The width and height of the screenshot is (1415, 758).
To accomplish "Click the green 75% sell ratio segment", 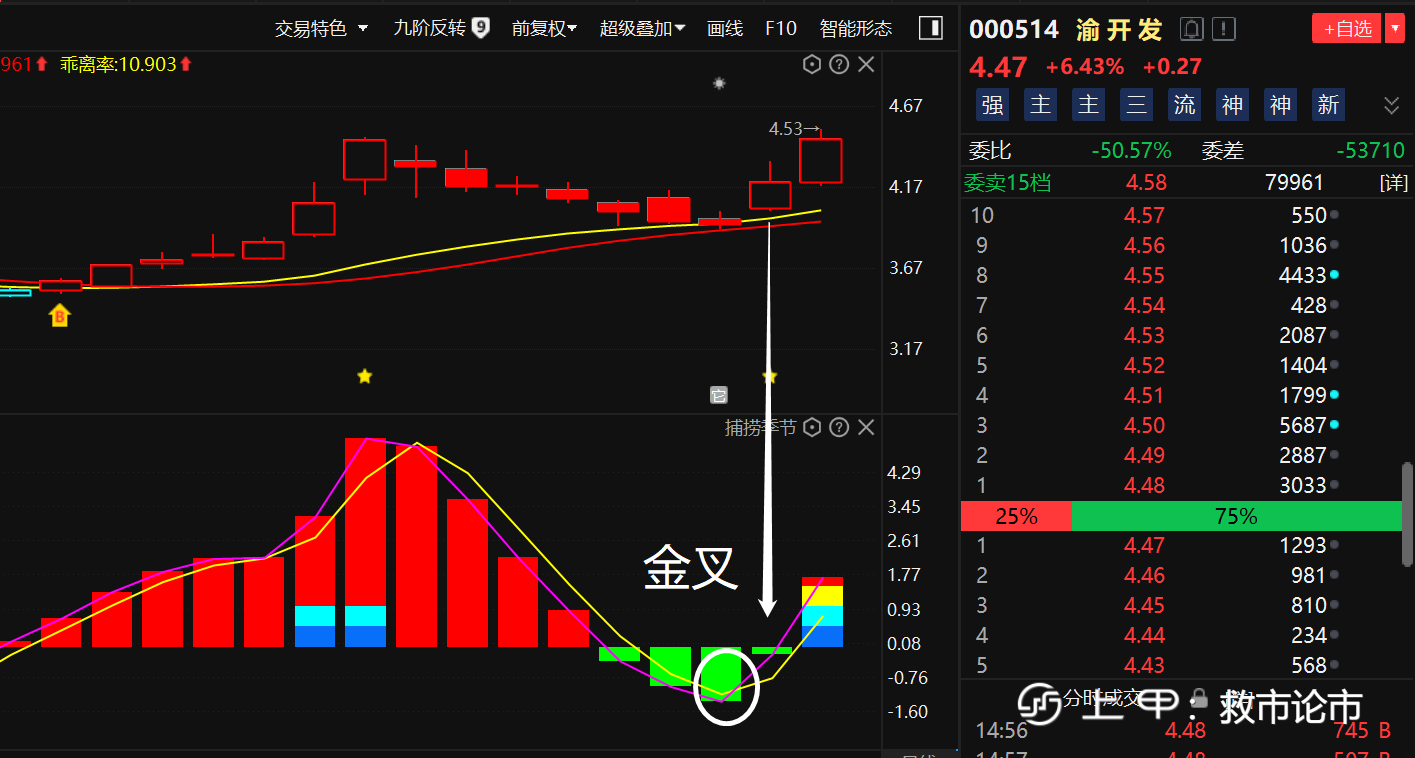I will point(1236,516).
